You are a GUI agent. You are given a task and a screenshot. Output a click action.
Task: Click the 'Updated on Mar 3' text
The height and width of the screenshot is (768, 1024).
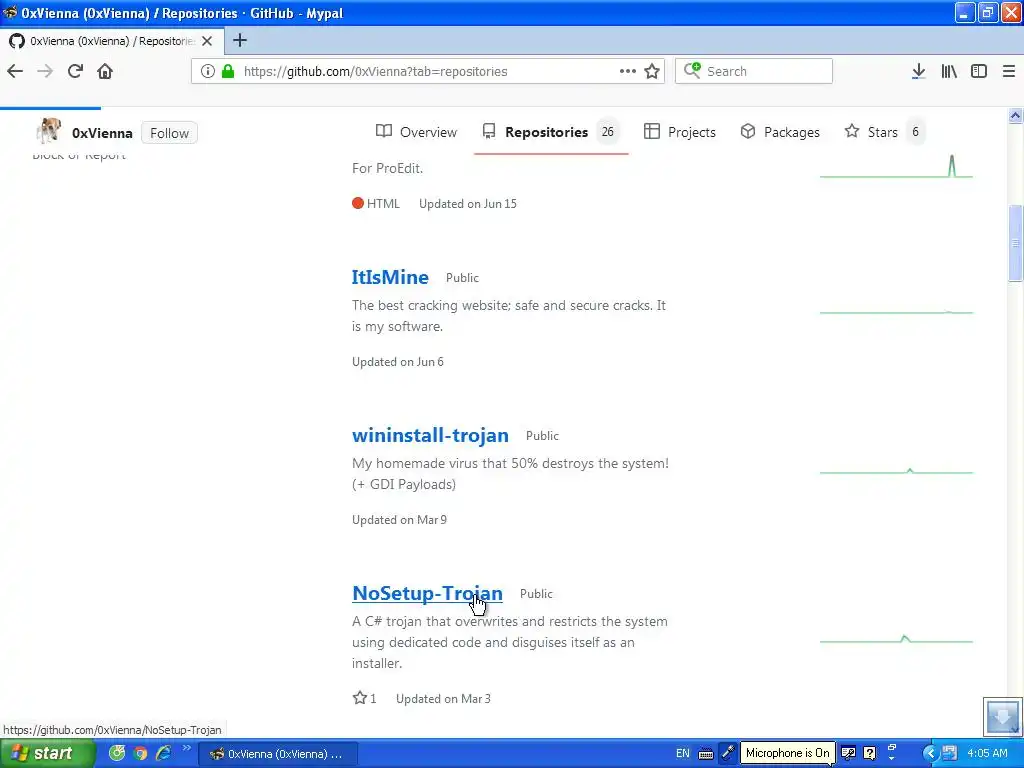443,699
